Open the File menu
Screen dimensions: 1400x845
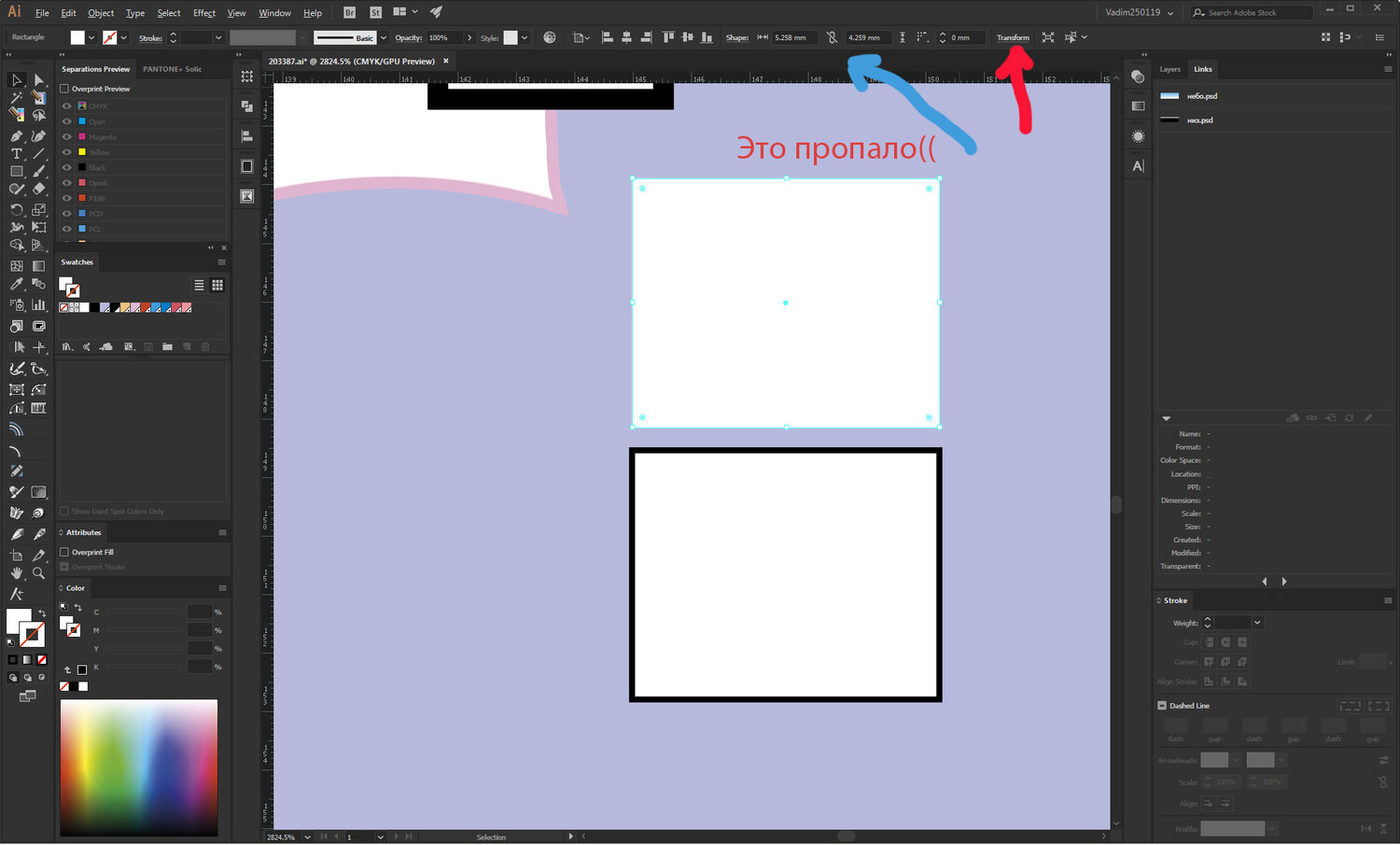42,13
